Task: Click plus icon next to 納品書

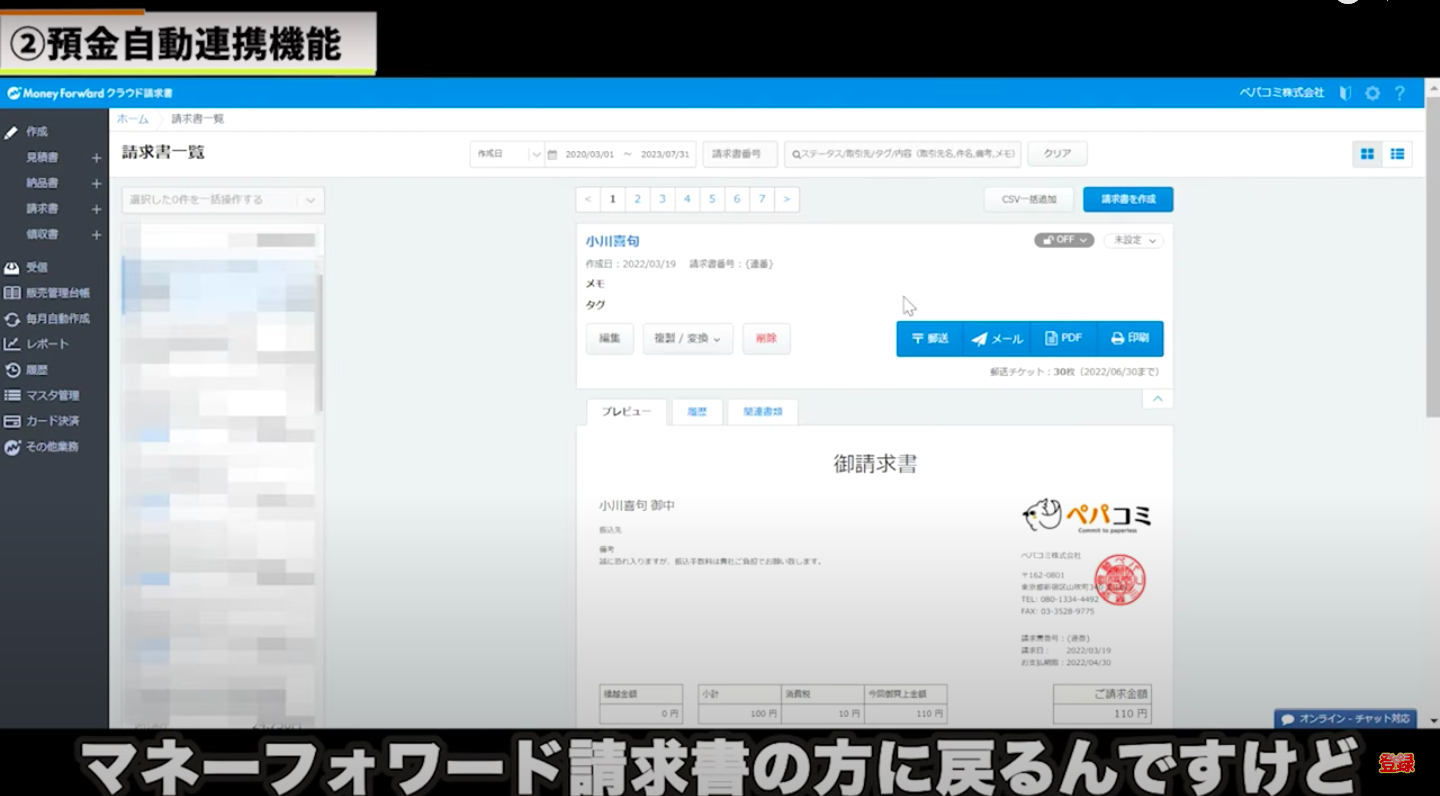Action: pos(96,184)
